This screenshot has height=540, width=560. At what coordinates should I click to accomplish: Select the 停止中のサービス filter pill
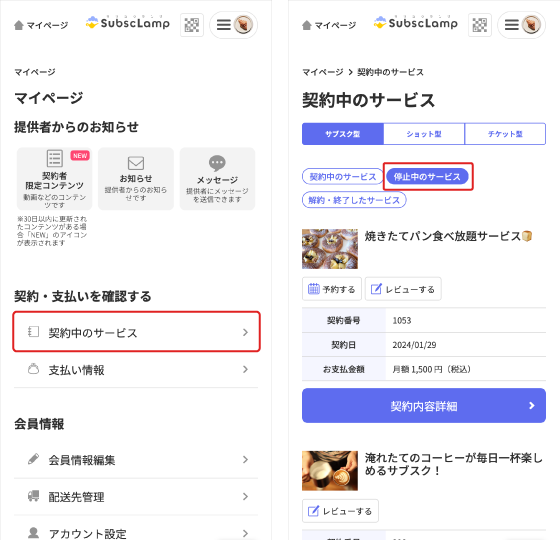tap(427, 176)
